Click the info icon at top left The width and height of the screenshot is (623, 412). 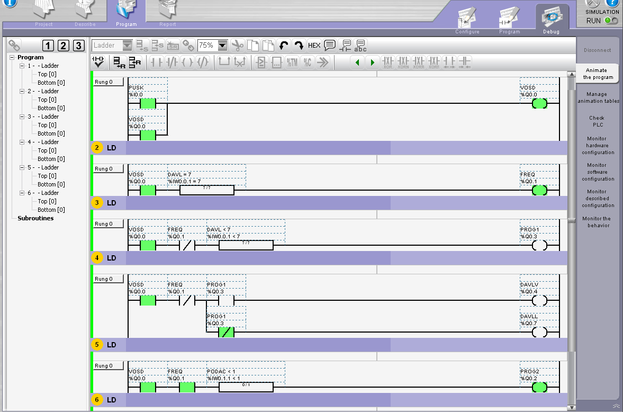(x=10, y=3)
